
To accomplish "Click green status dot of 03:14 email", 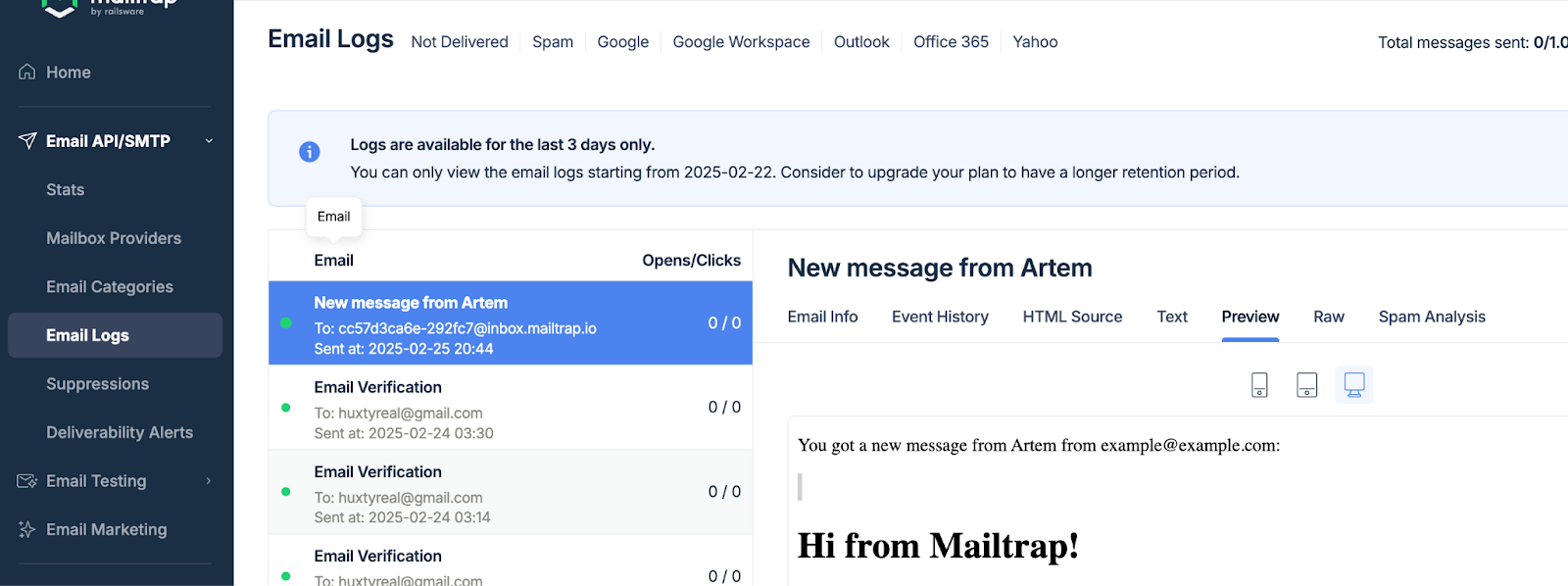I will point(285,492).
